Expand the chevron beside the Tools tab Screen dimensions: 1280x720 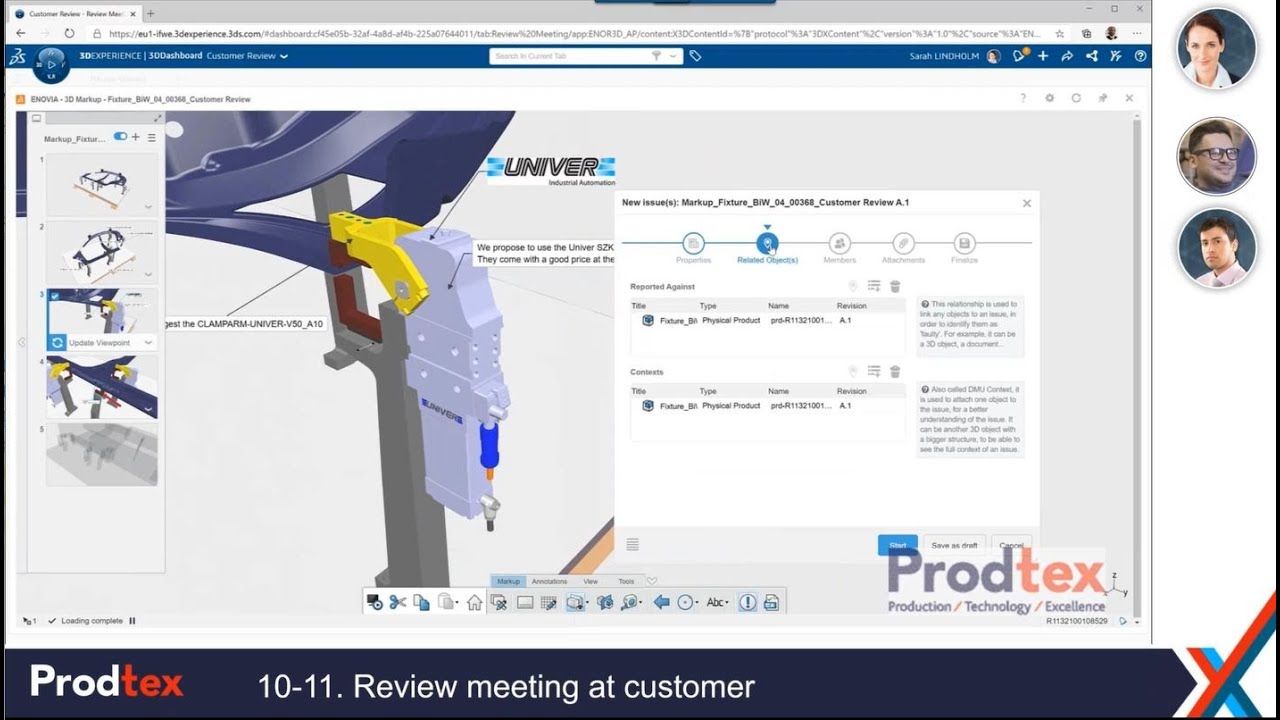[652, 581]
